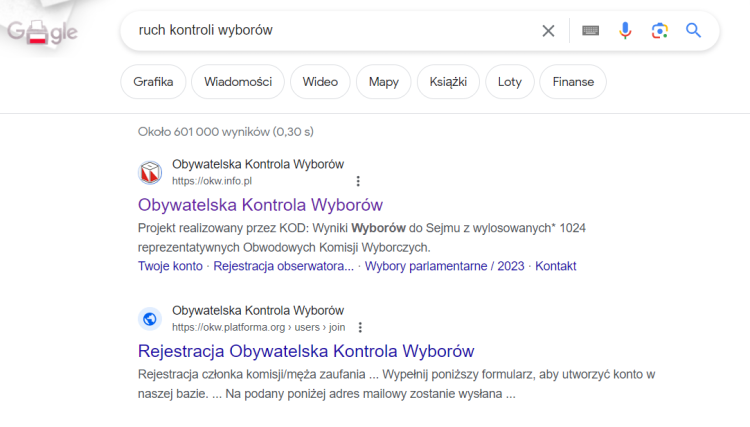Viewport: 750px width, 427px height.
Task: Switch to the Loty tab
Action: (509, 82)
